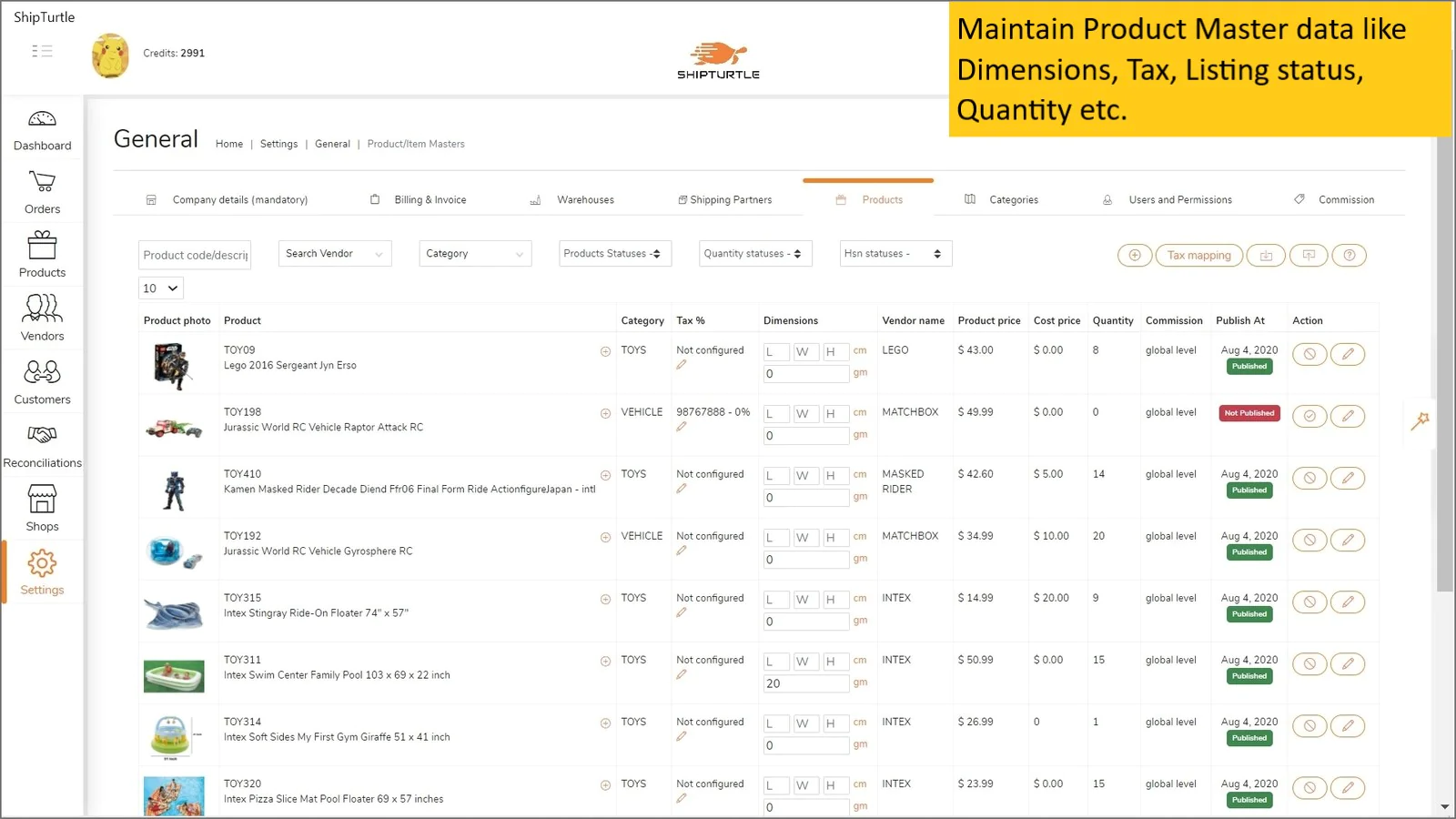
Task: Change rows per page dropdown showing 10
Action: point(161,288)
